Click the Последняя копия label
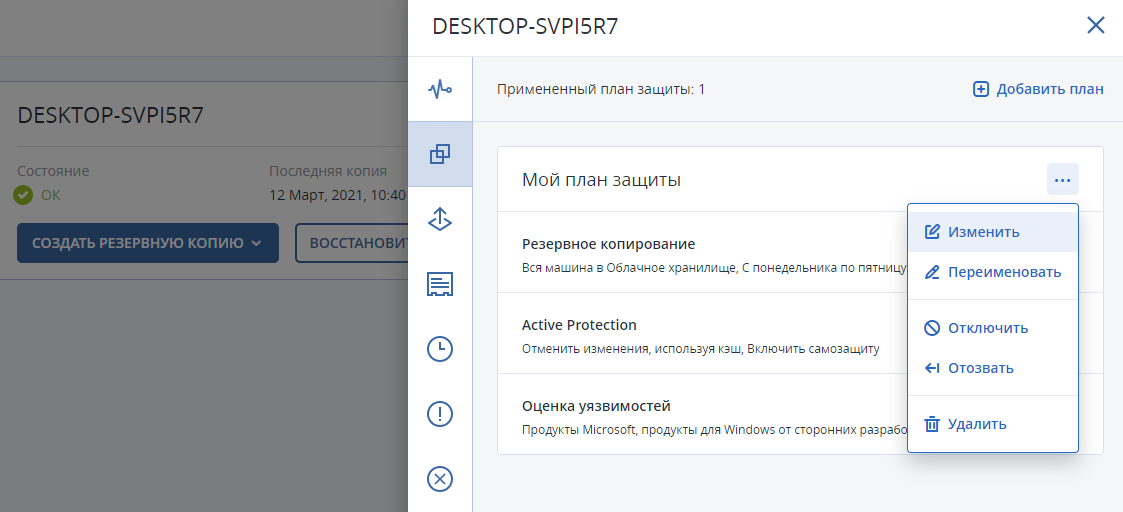The width and height of the screenshot is (1123, 512). point(328,171)
